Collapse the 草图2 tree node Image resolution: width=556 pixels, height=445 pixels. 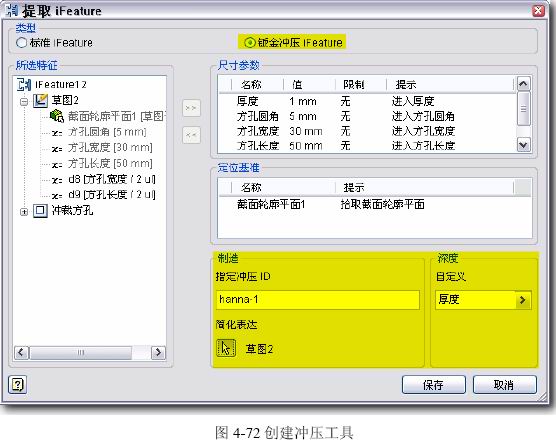[24, 102]
